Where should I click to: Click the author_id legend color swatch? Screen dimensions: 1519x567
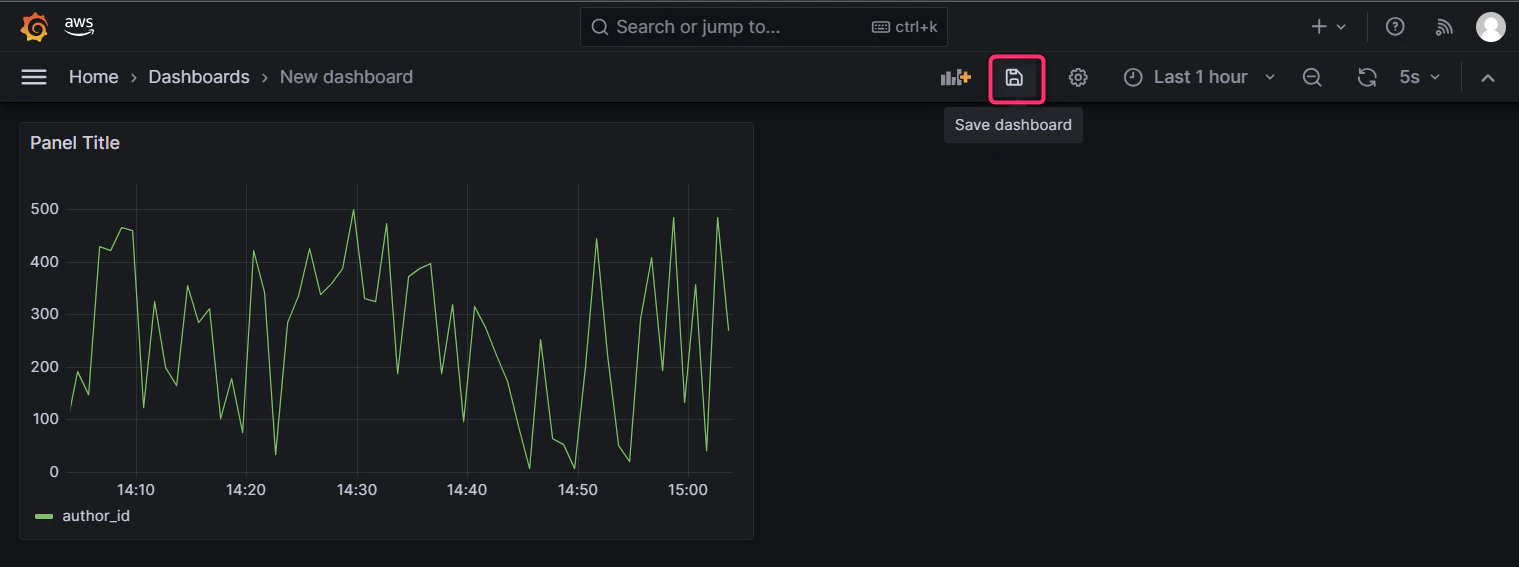tap(44, 516)
